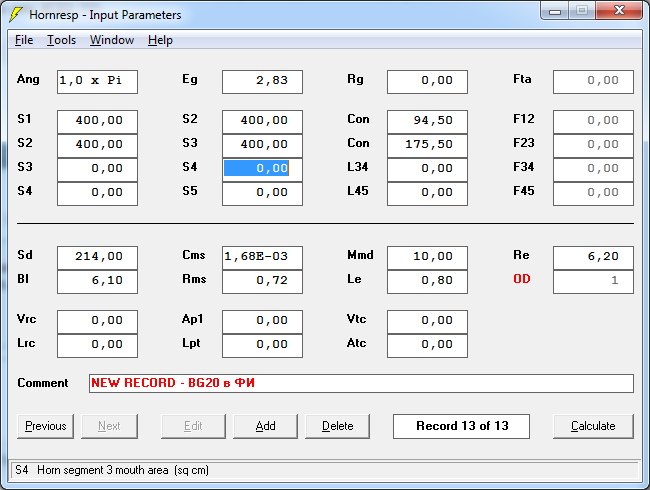Click the F34 input field

tap(593, 170)
